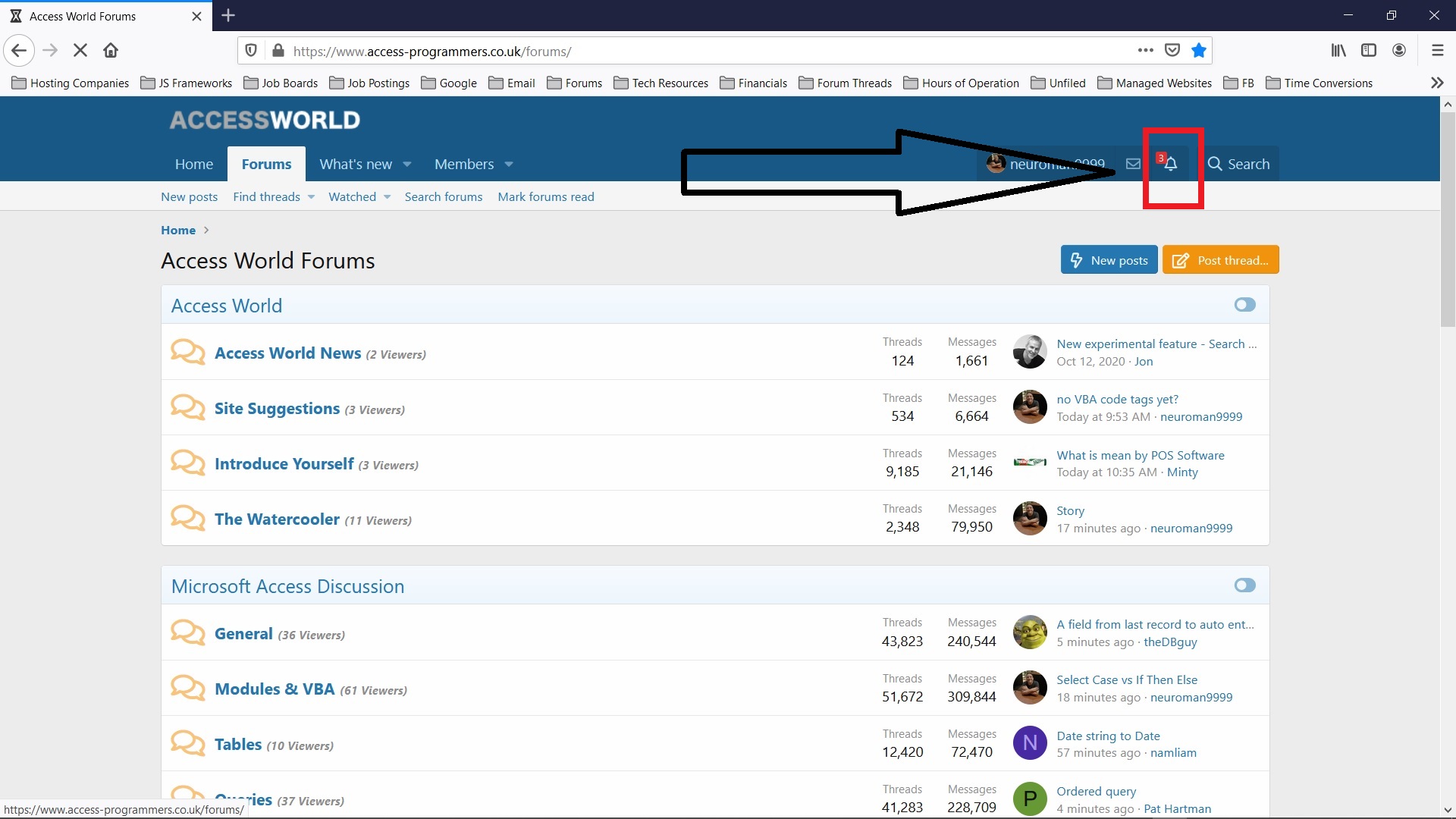Open page actions three-dot menu
This screenshot has width=1456, height=819.
1146,51
